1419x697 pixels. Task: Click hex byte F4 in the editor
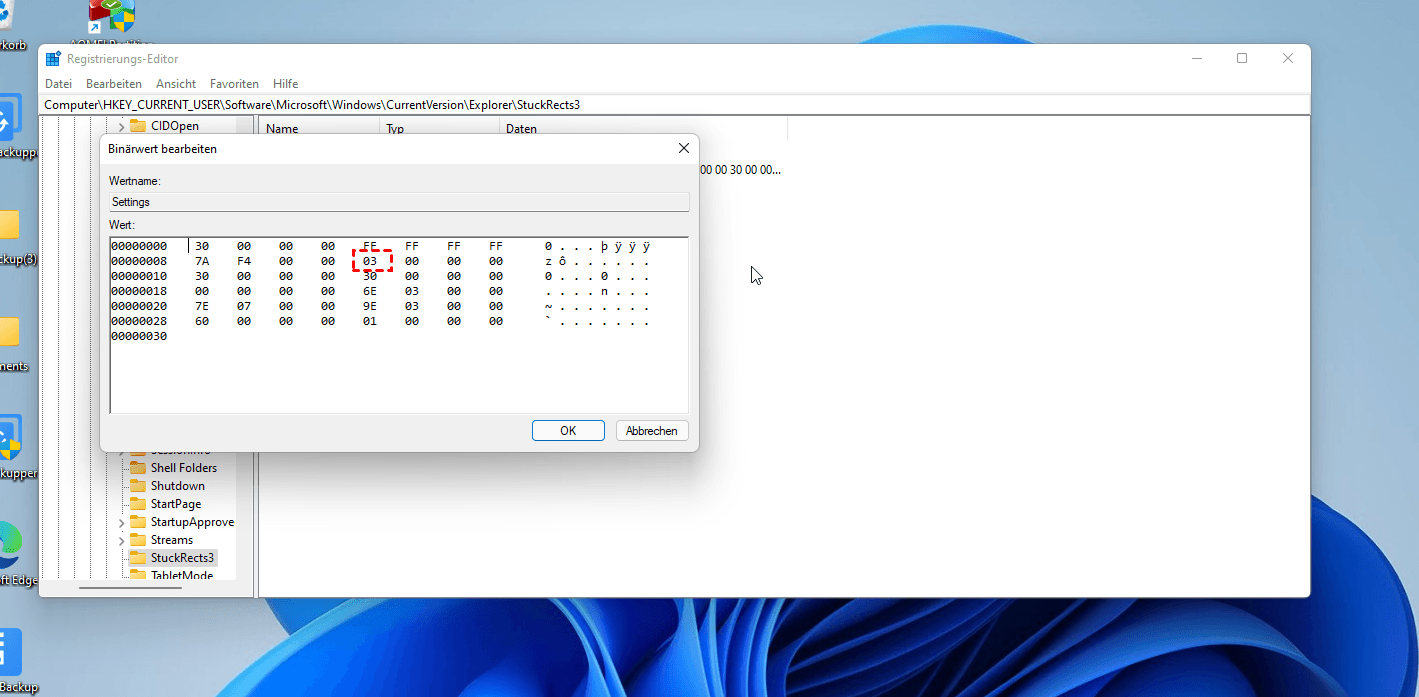[x=244, y=261]
